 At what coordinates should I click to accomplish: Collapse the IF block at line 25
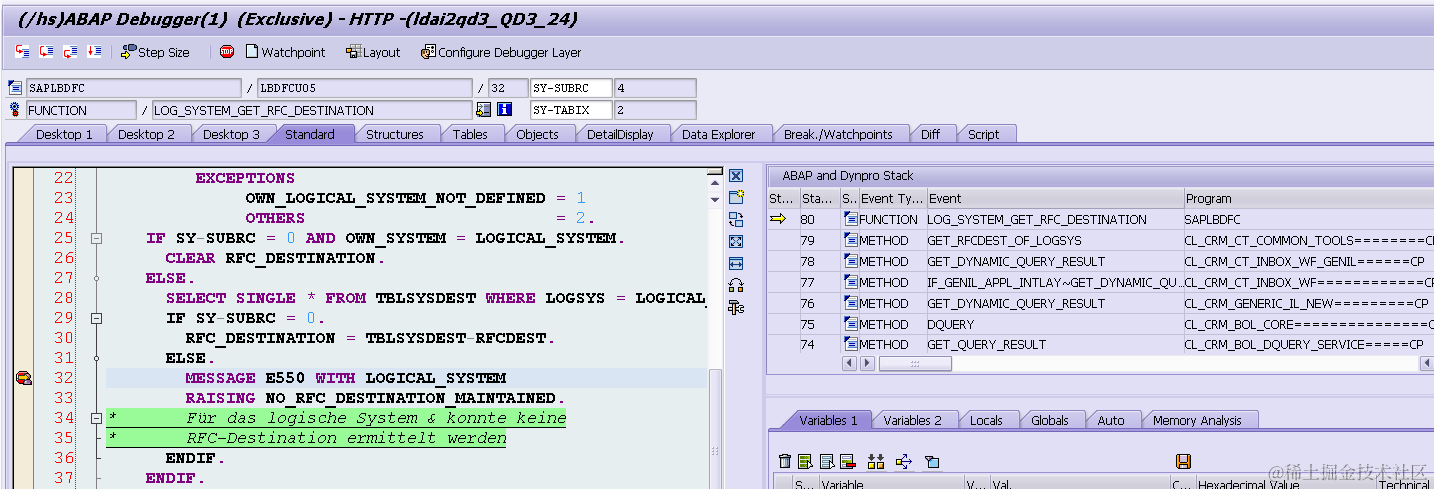(97, 238)
